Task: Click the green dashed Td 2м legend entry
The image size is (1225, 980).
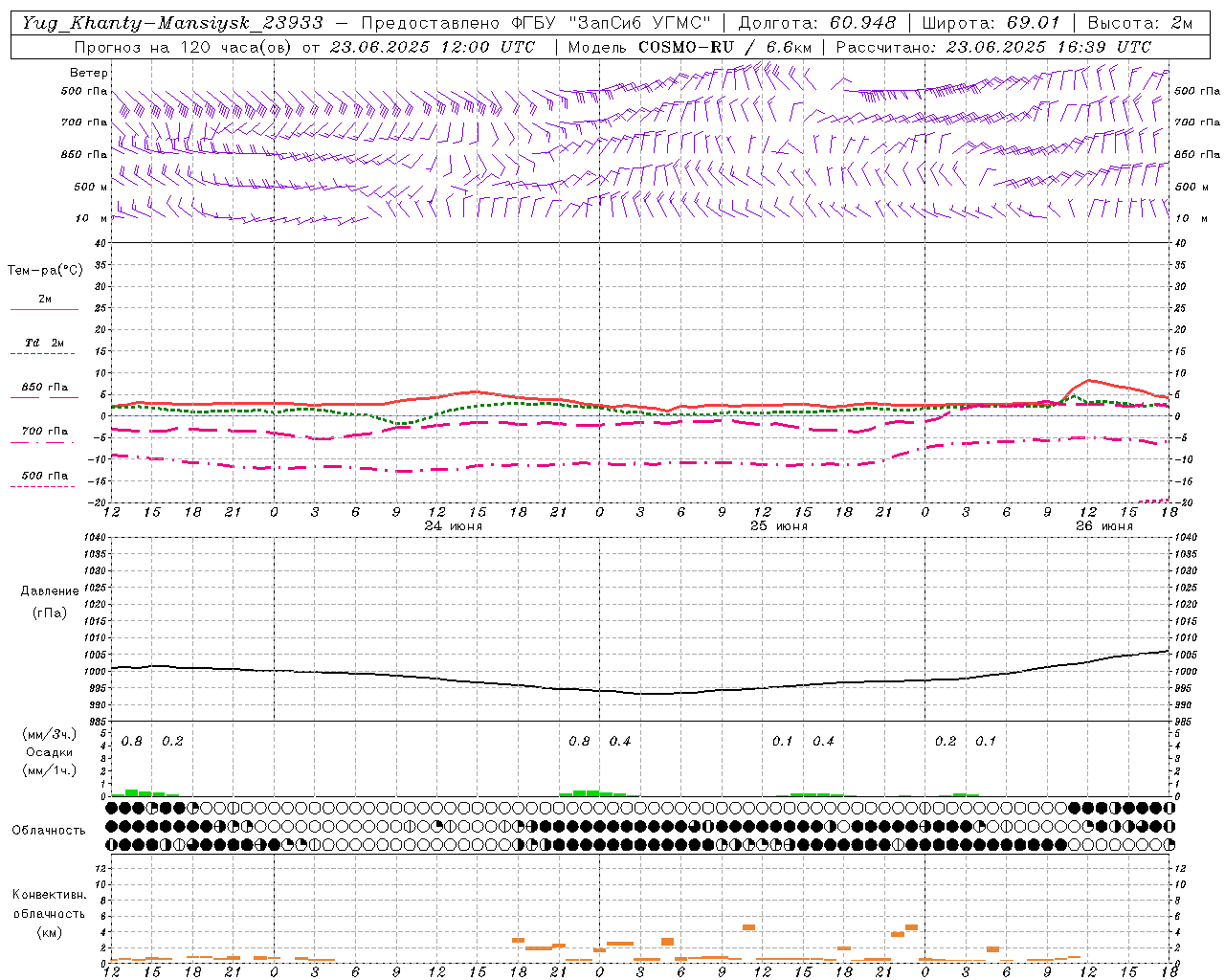Action: (44, 347)
